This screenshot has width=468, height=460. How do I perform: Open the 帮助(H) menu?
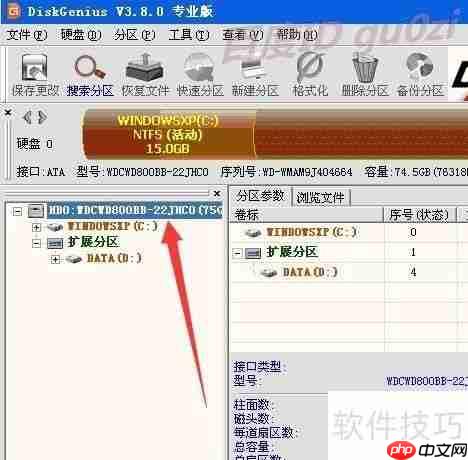coord(297,34)
